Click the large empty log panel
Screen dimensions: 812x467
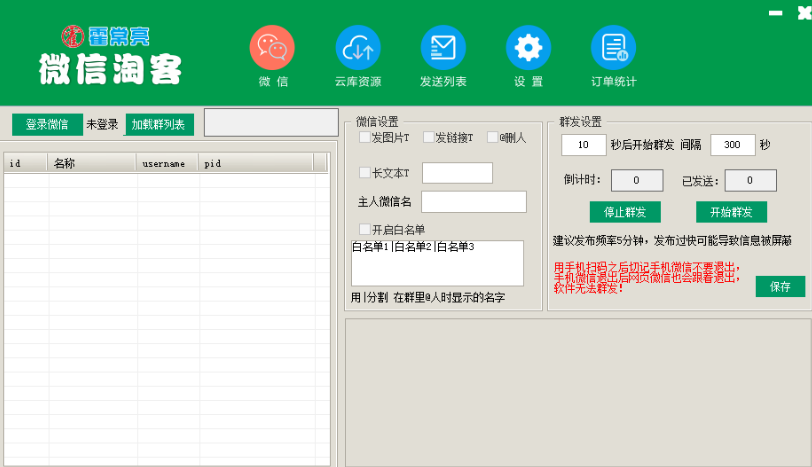tap(578, 392)
